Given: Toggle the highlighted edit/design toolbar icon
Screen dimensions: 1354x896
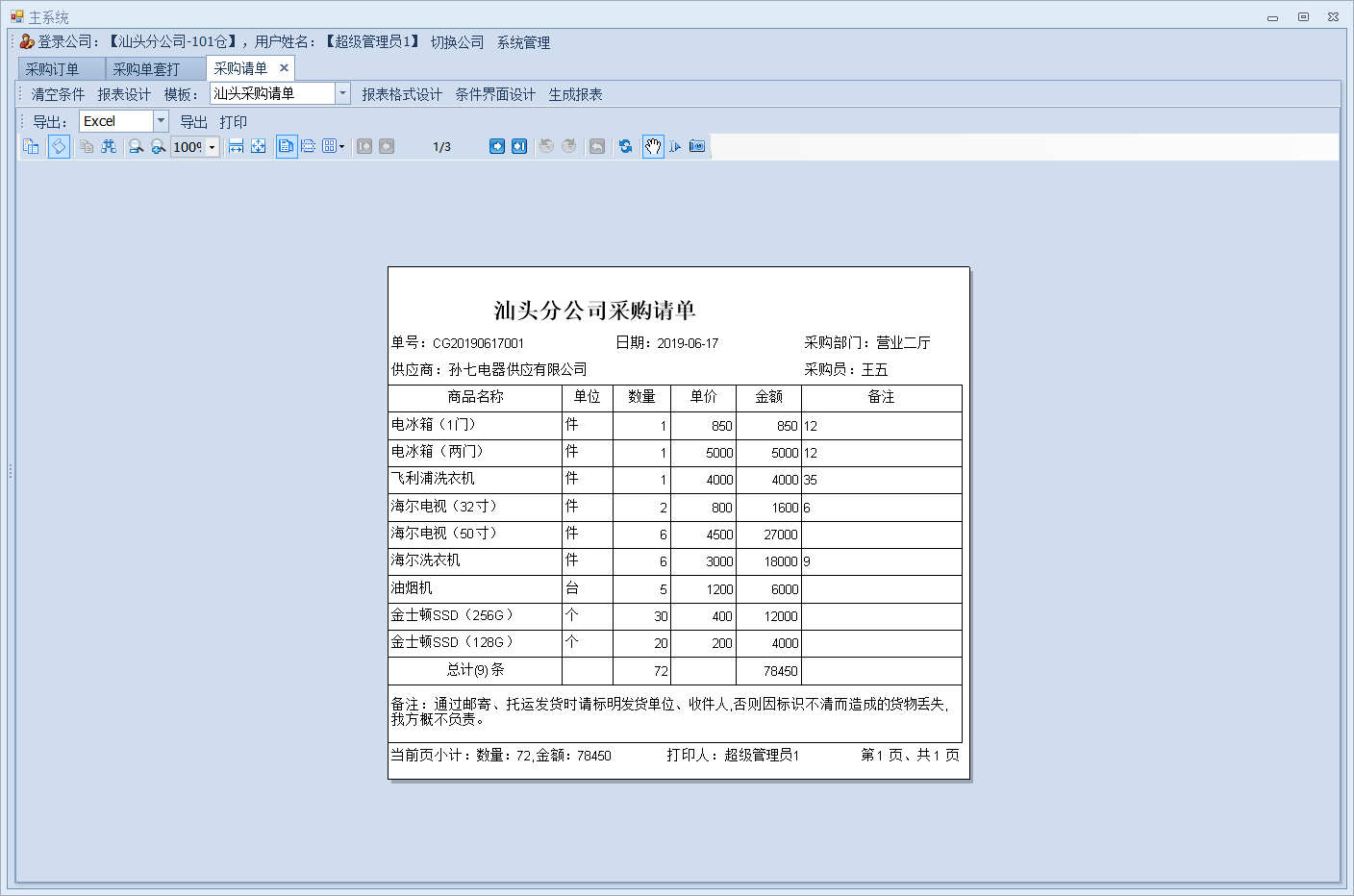Looking at the screenshot, I should pyautogui.click(x=59, y=146).
